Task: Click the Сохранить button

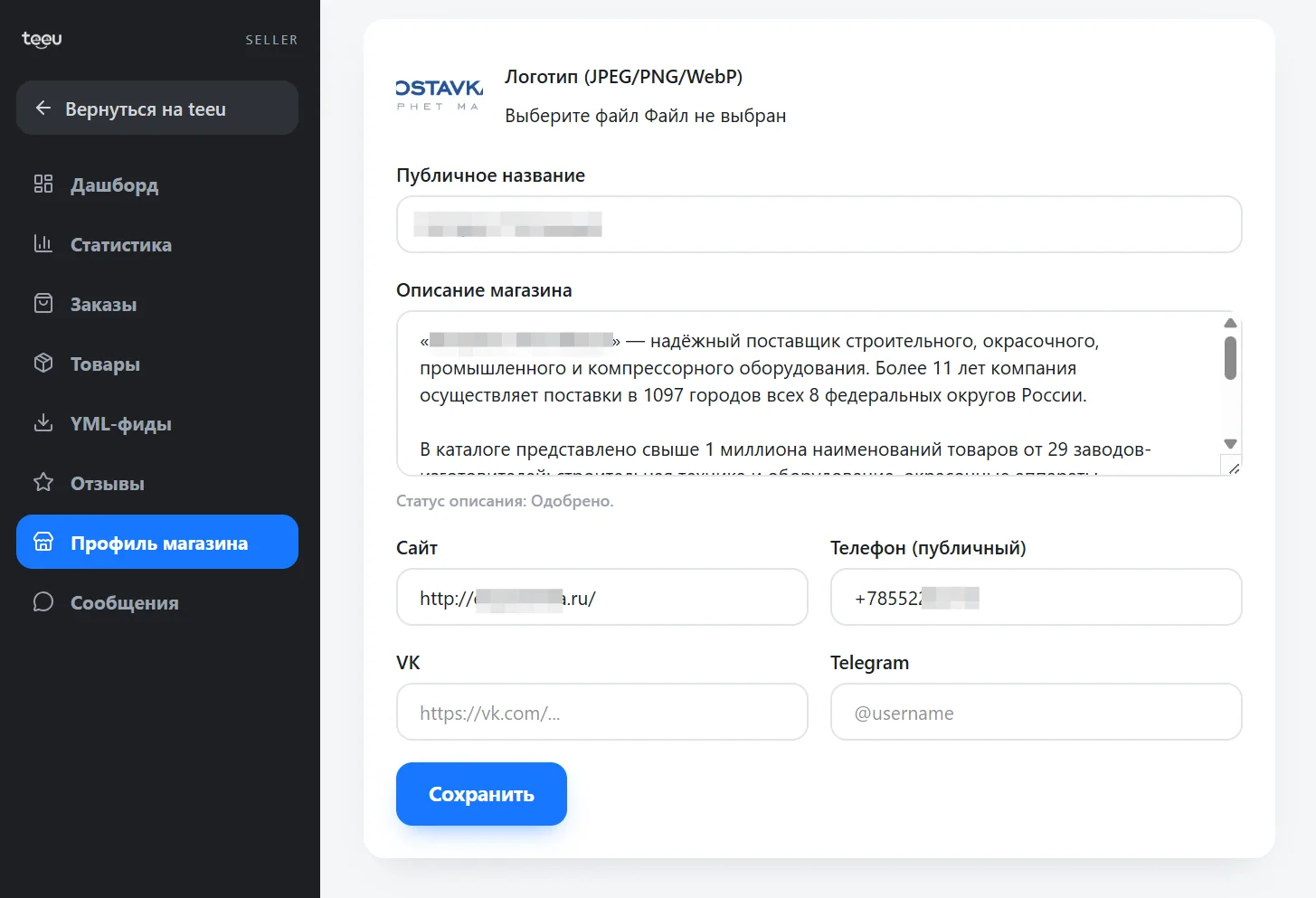Action: click(481, 794)
